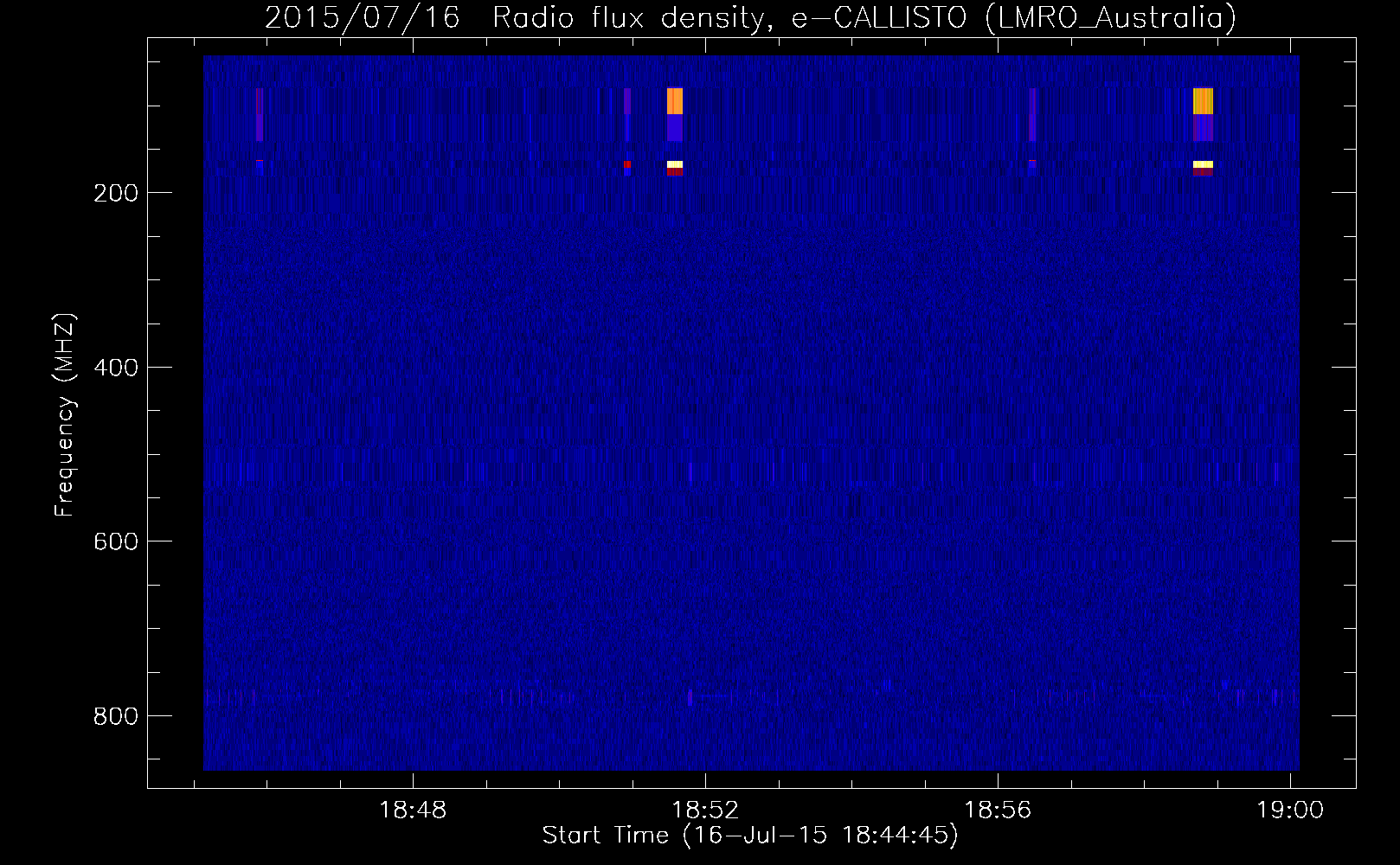Click the 18:56 time tick label
1400x865 pixels.
tap(998, 811)
